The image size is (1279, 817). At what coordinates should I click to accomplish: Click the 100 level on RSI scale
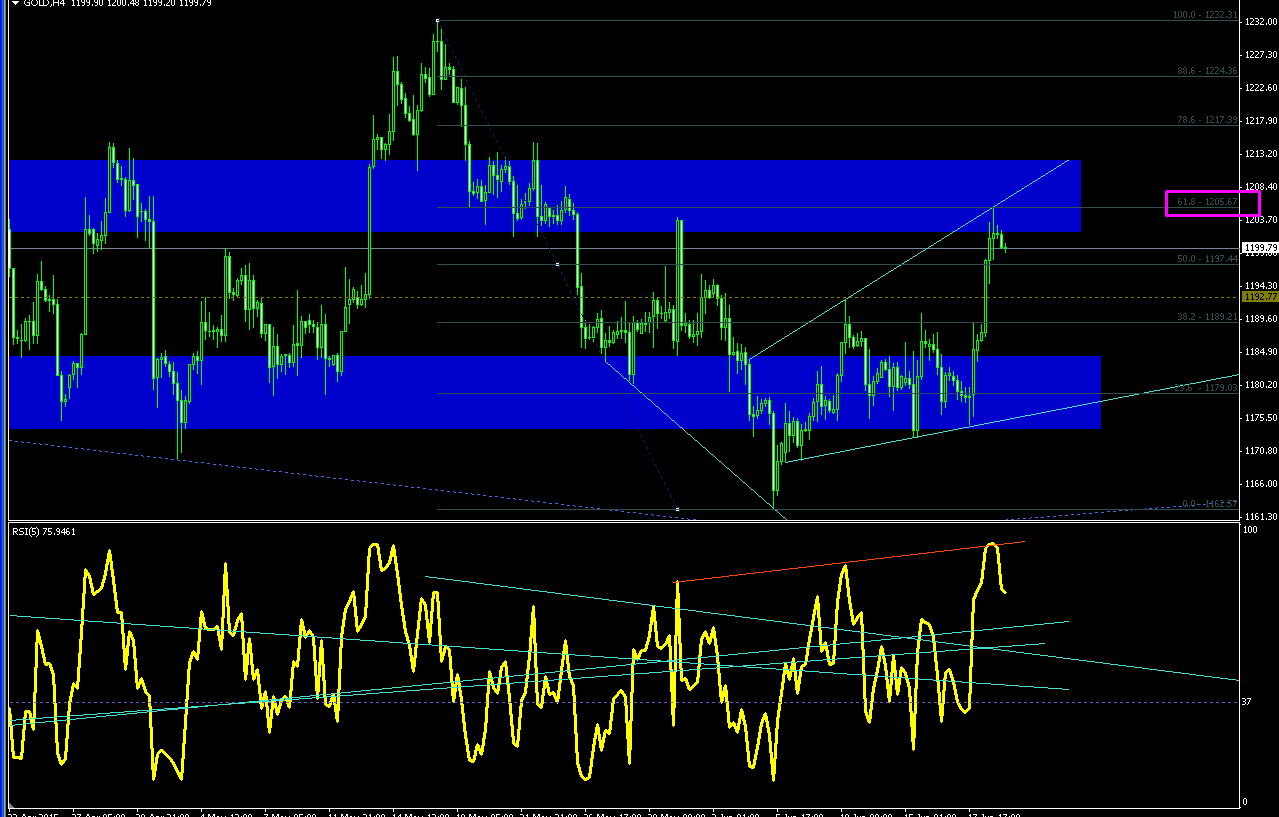point(1251,530)
